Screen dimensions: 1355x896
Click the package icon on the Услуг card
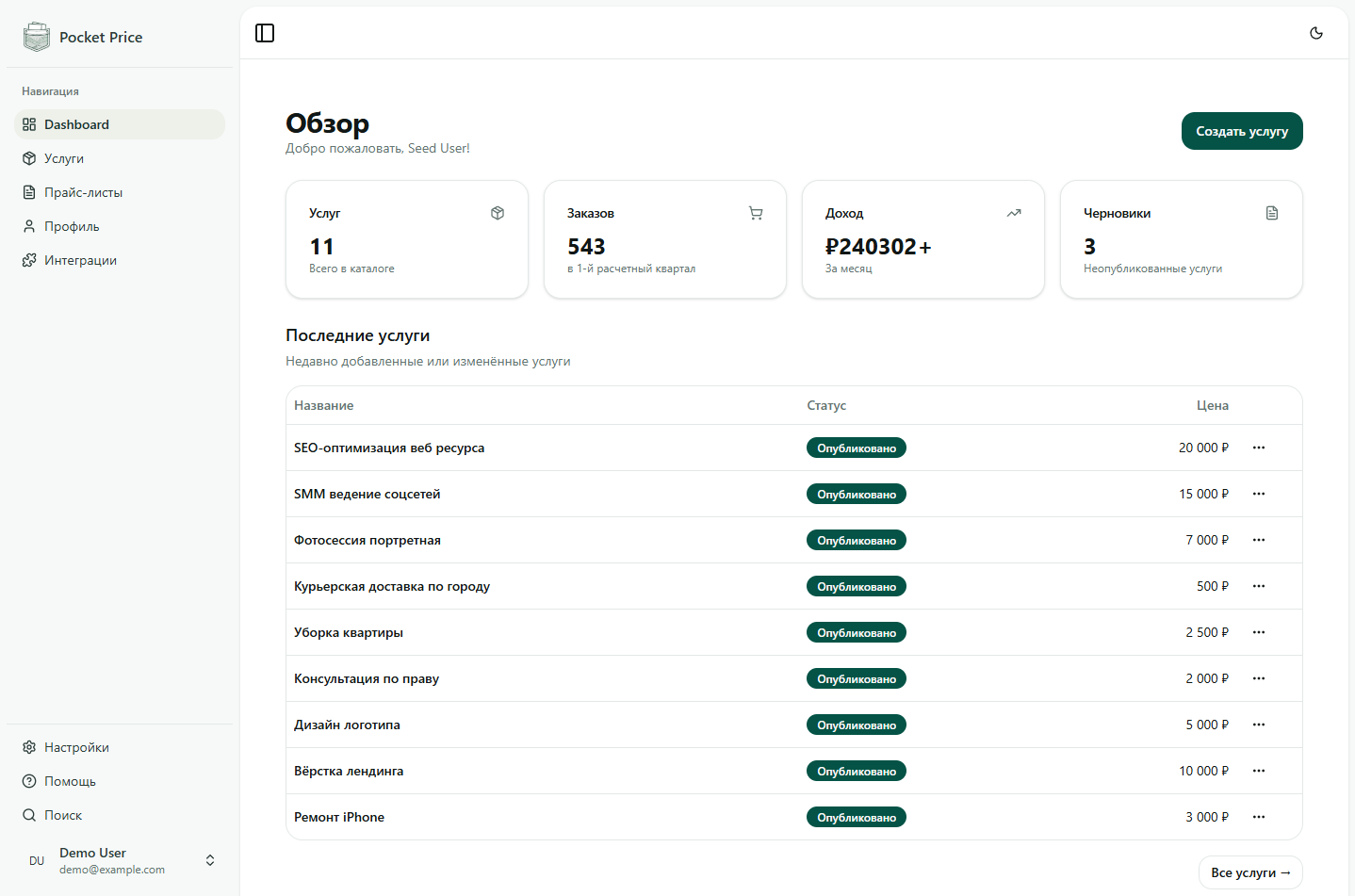[x=498, y=213]
